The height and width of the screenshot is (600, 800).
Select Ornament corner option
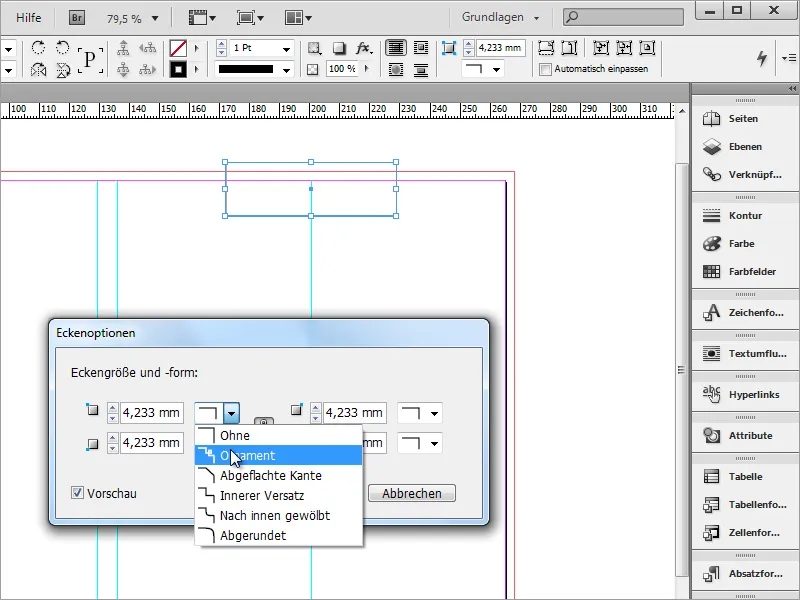tap(279, 455)
